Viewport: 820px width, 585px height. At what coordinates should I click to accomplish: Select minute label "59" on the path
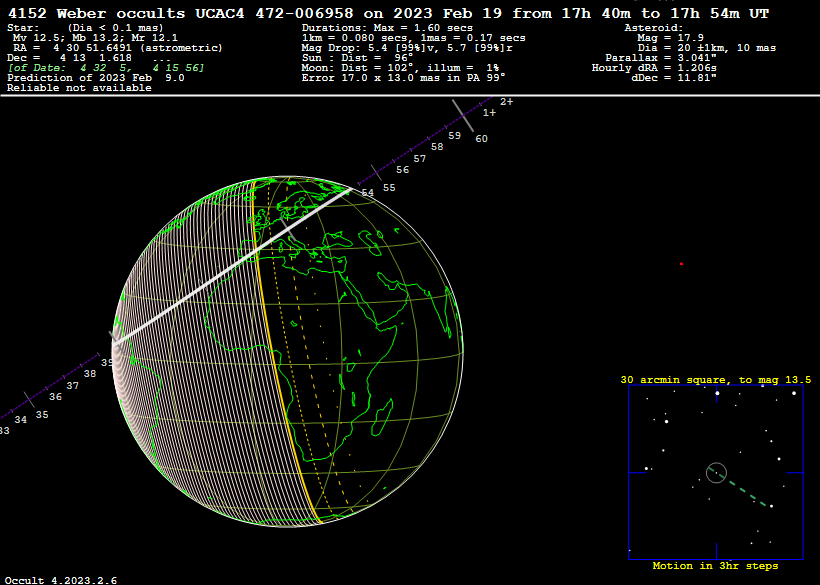[454, 135]
